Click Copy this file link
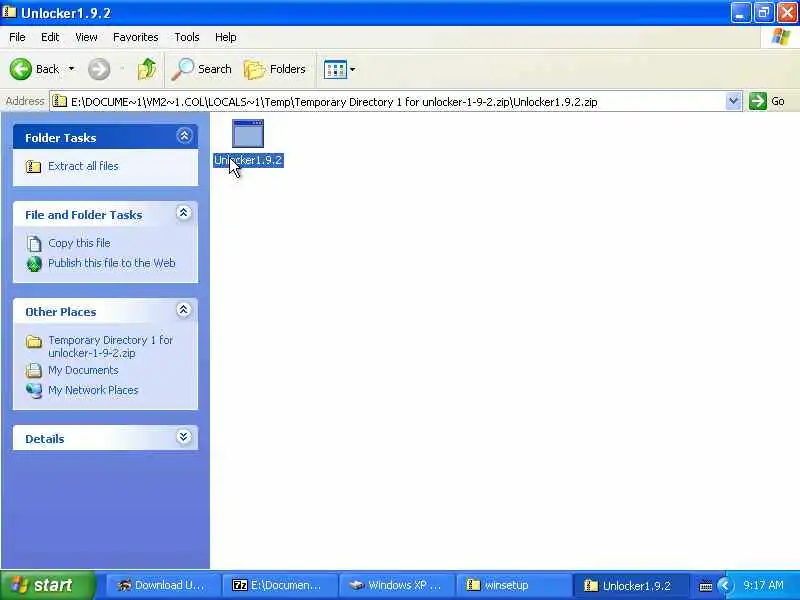Screen dimensions: 800x600 (79, 243)
